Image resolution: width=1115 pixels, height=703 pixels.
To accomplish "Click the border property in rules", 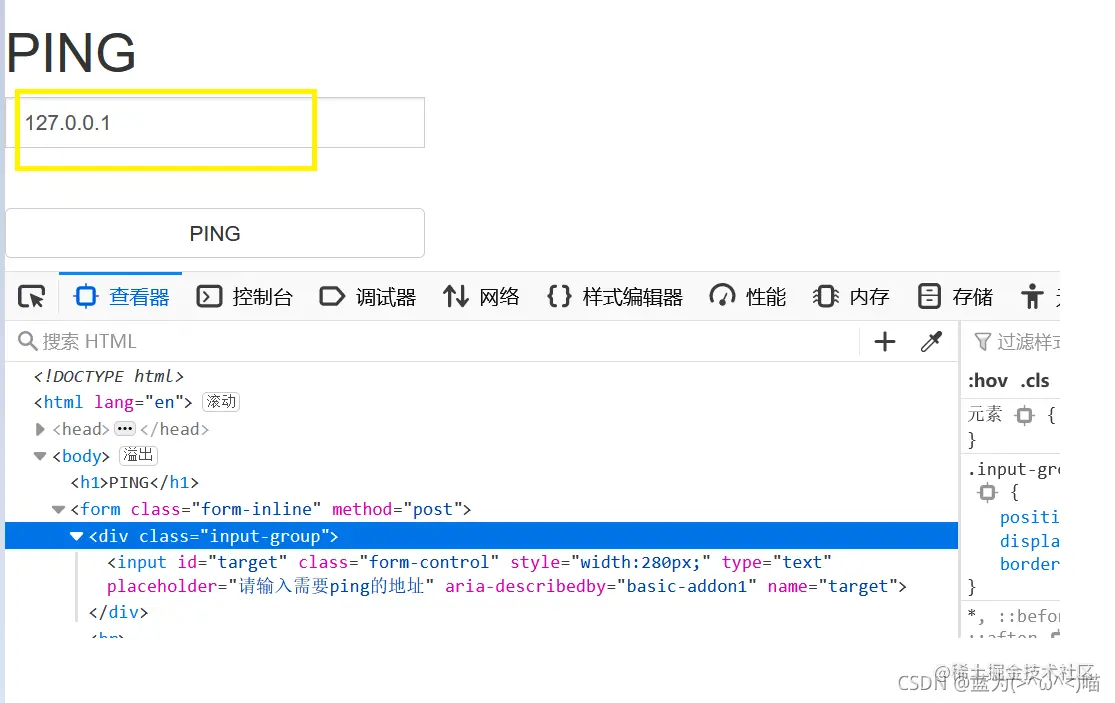I will tap(1029, 564).
